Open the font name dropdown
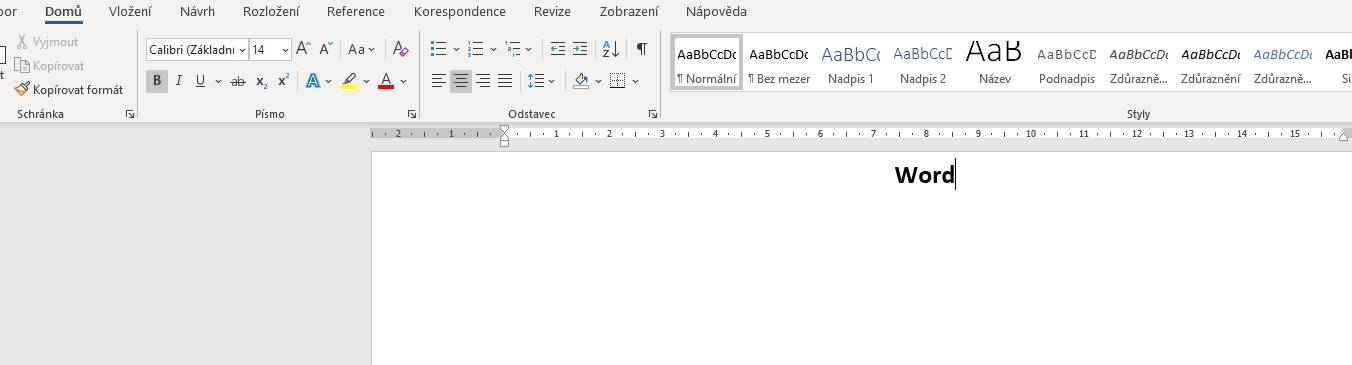Screen dimensions: 1352x365 click(x=242, y=49)
